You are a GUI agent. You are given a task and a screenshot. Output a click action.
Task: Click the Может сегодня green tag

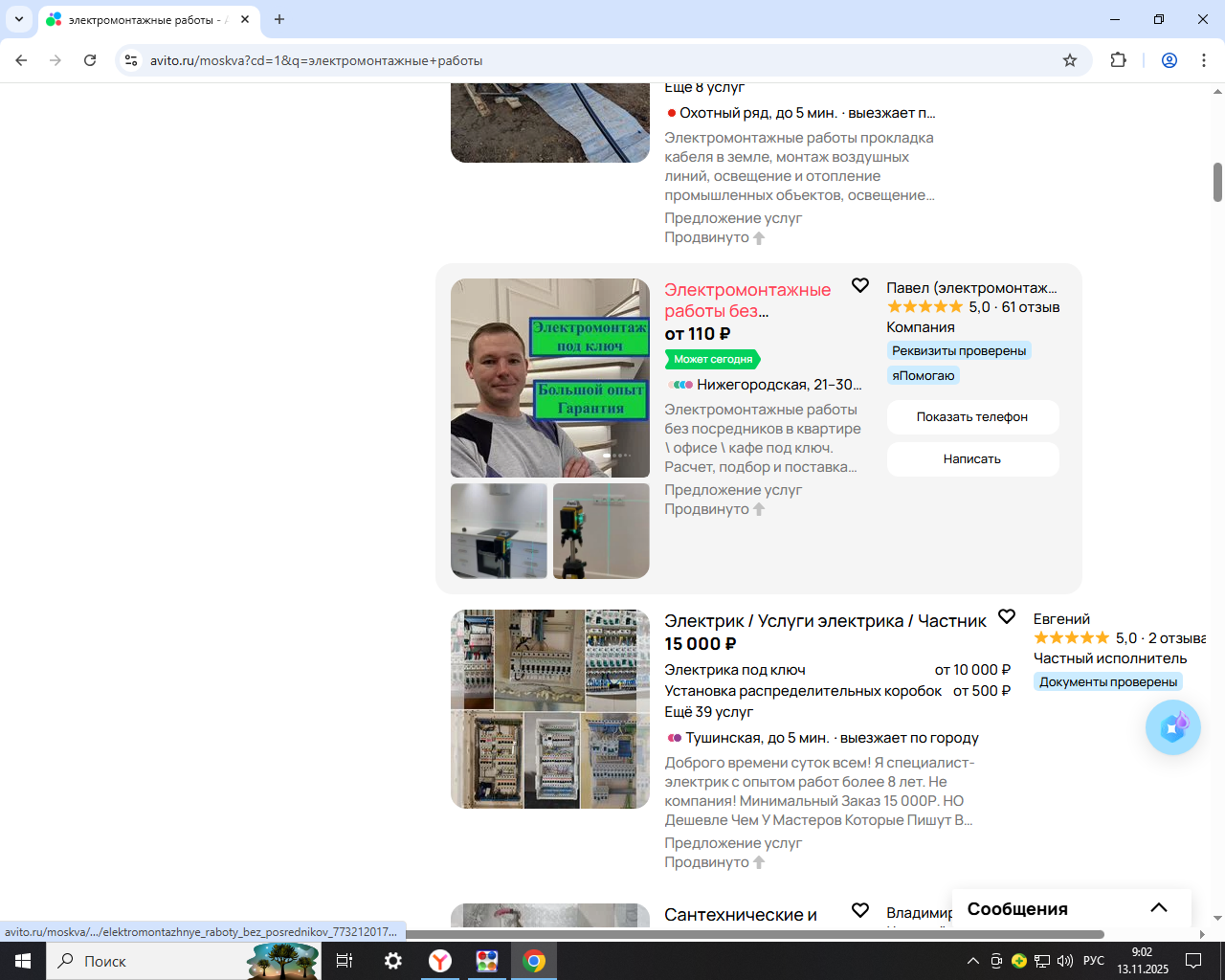(712, 359)
